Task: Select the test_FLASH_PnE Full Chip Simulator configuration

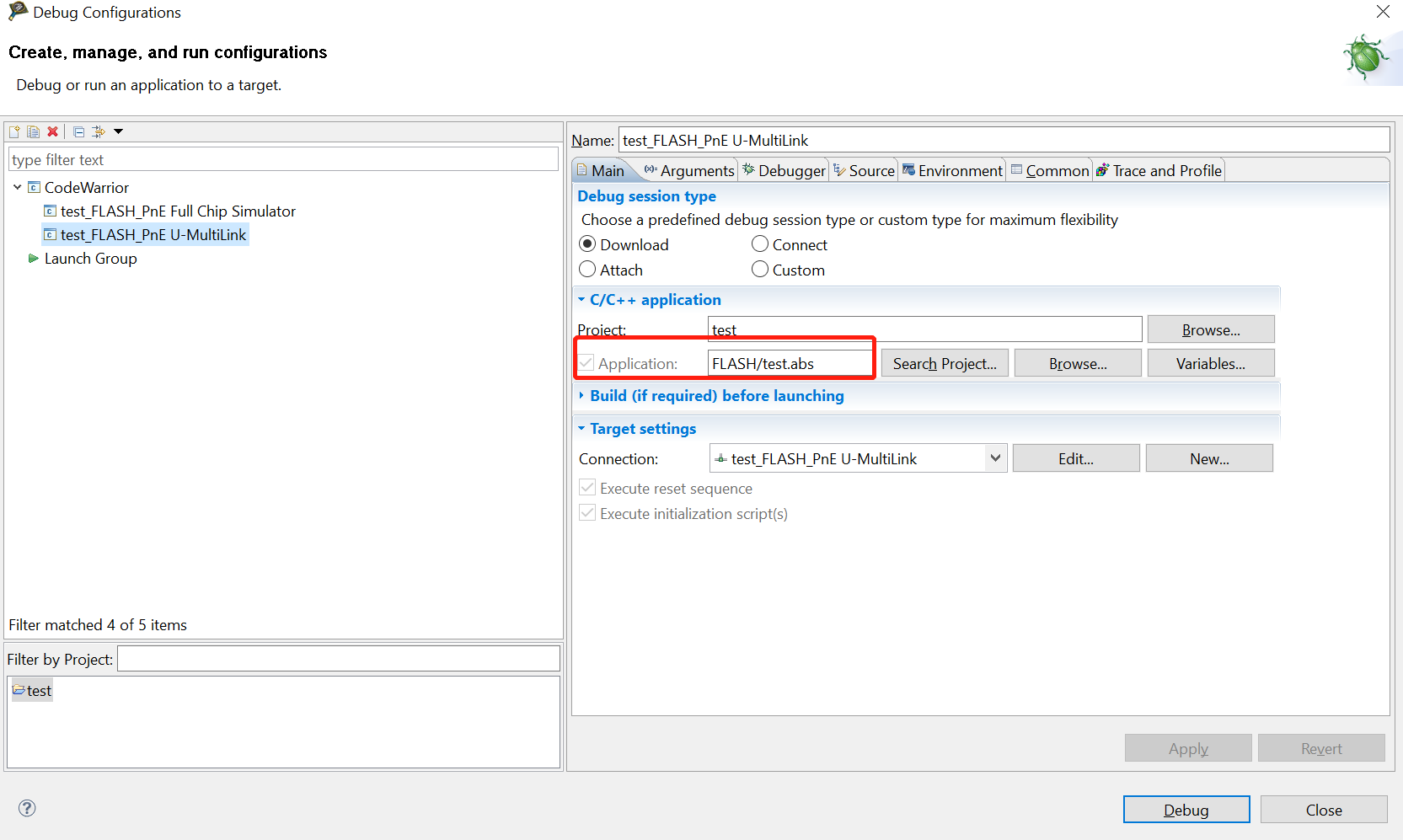Action: point(177,211)
